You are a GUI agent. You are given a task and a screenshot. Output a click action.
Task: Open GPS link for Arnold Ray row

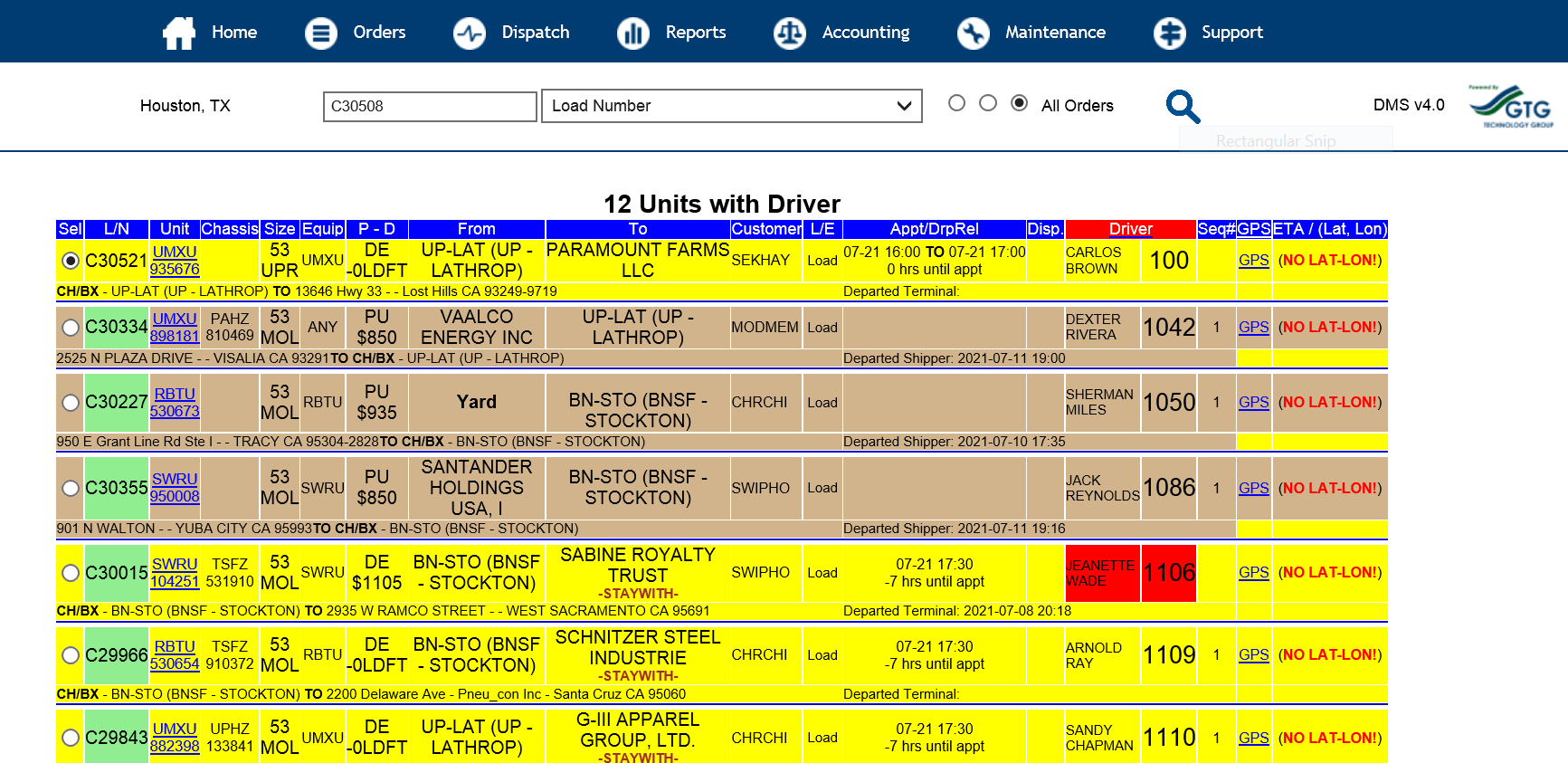click(1254, 655)
